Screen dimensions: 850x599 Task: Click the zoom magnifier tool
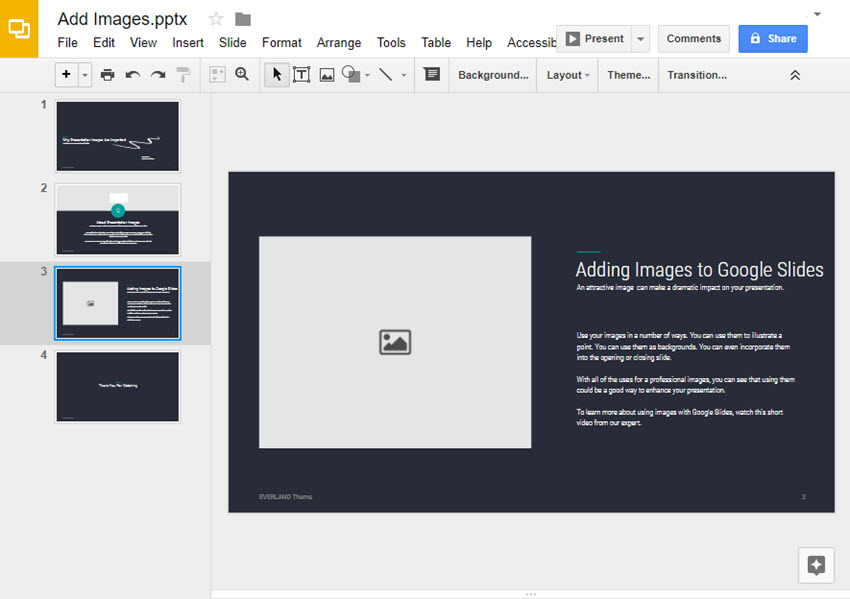click(x=242, y=75)
